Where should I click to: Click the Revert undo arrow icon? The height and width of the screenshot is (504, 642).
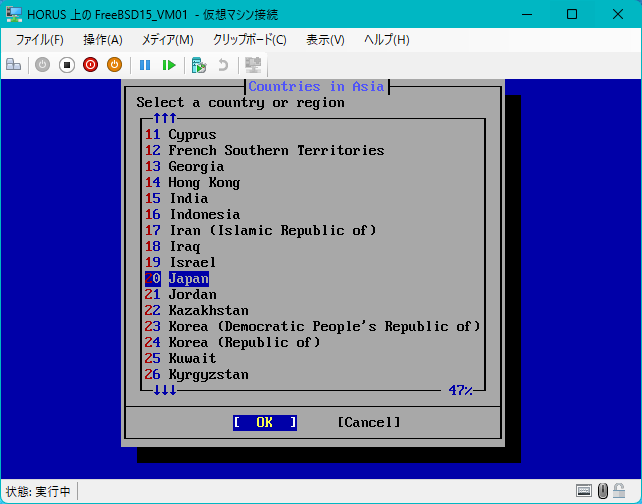(223, 65)
